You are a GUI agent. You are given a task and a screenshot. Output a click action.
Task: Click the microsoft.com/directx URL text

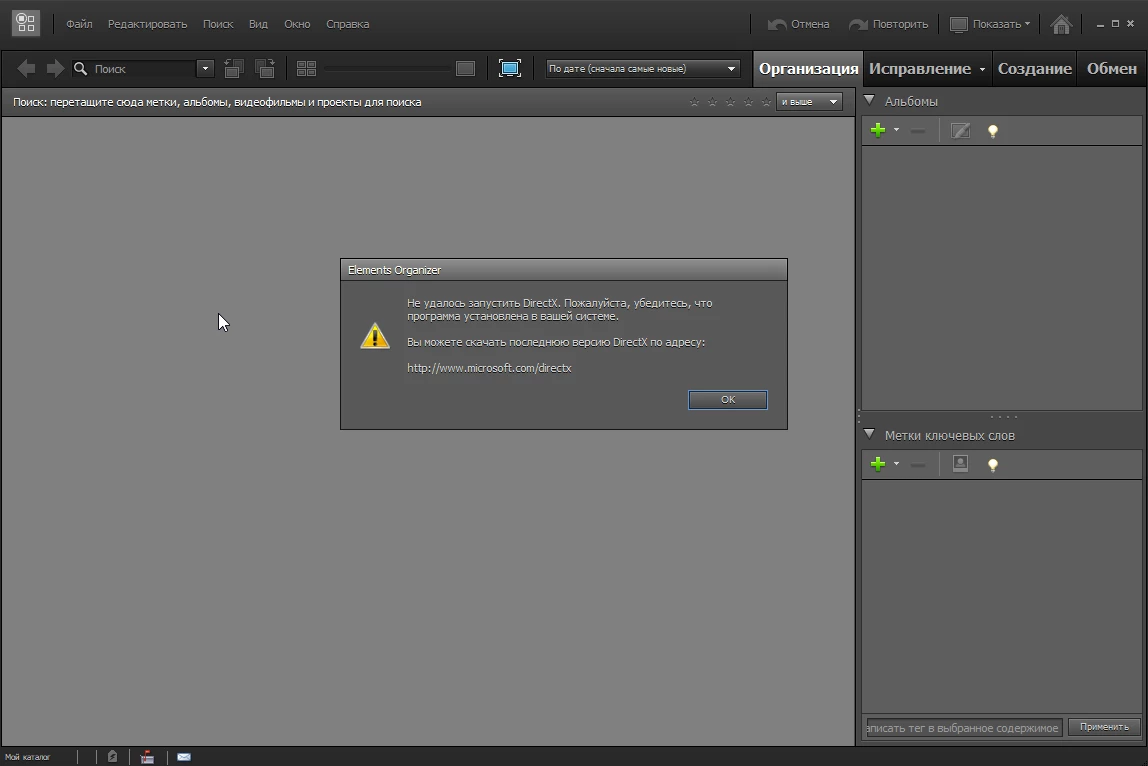(489, 368)
